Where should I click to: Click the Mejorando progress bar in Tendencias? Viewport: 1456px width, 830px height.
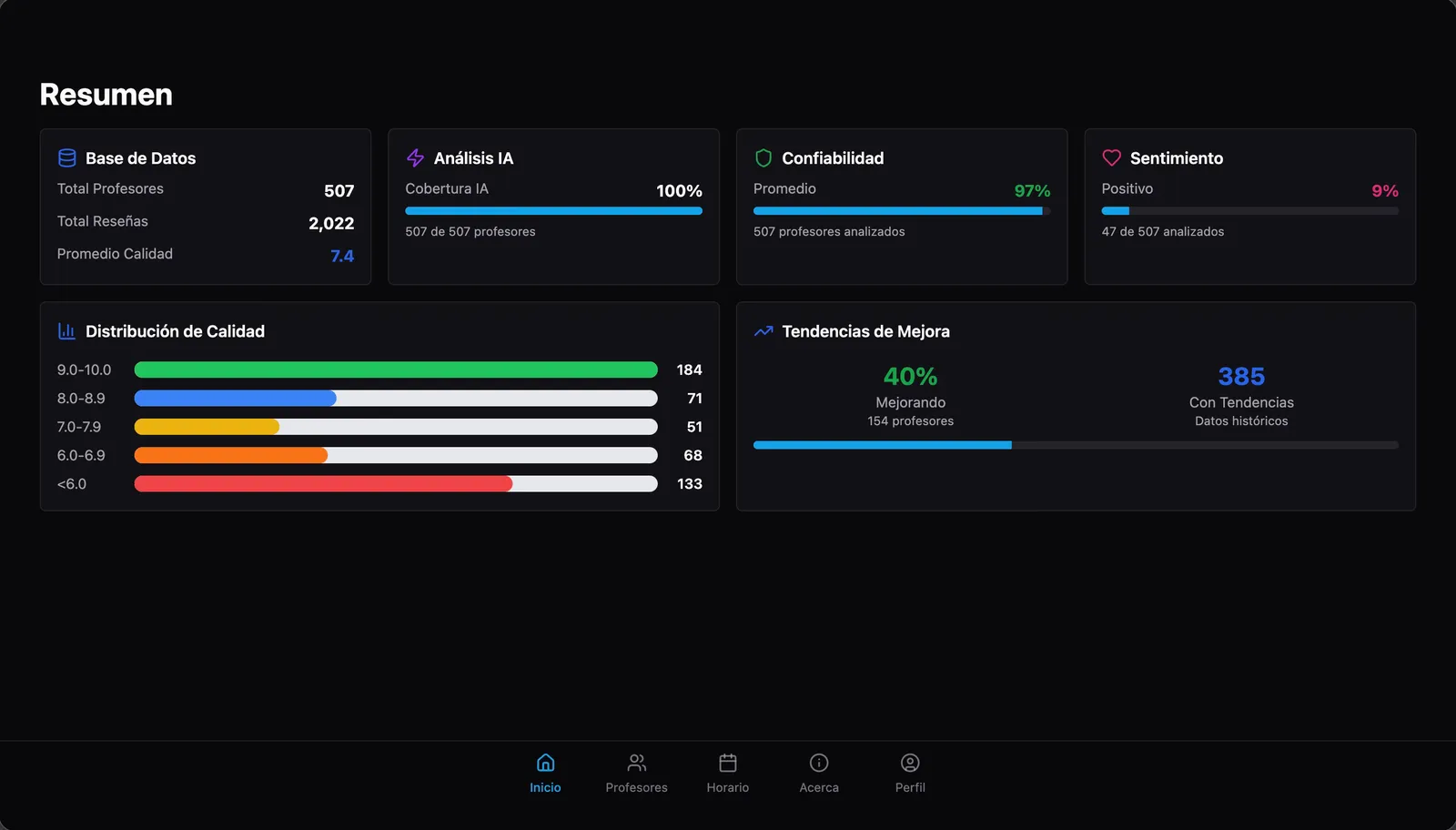click(x=1076, y=445)
